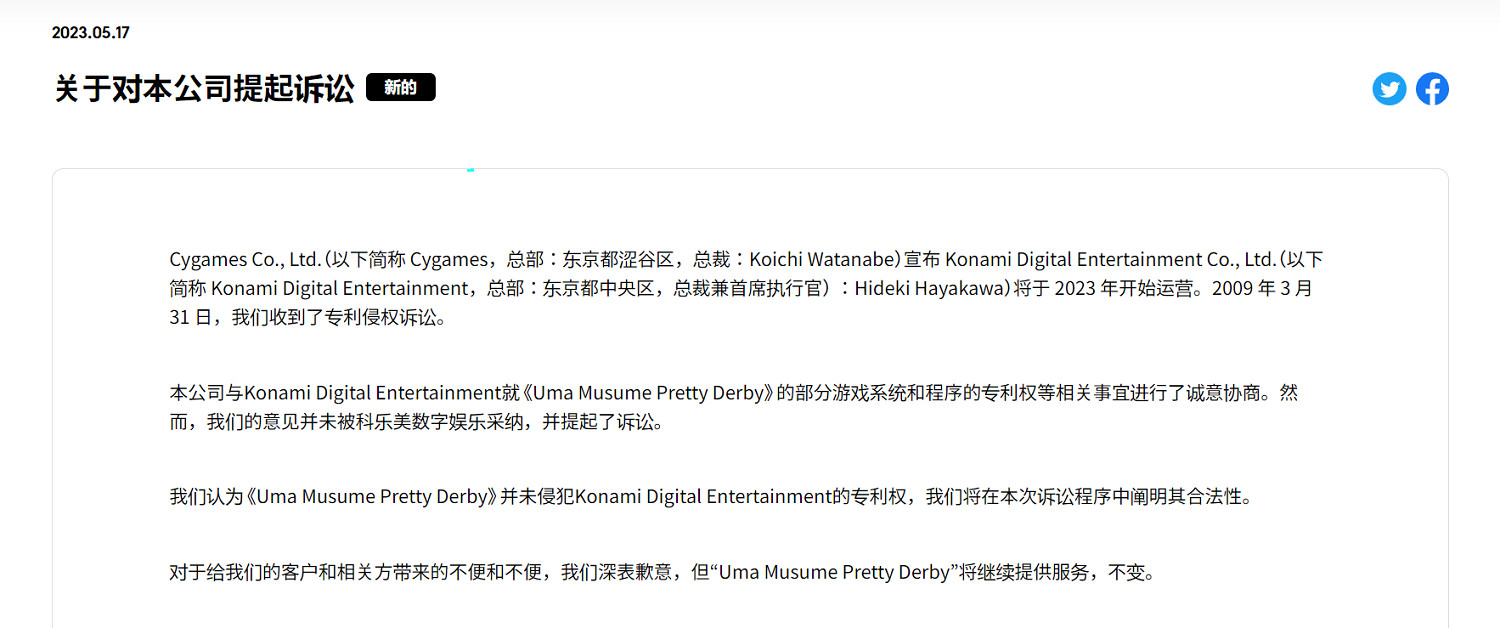
Task: Share the article on Facebook
Action: click(1432, 89)
